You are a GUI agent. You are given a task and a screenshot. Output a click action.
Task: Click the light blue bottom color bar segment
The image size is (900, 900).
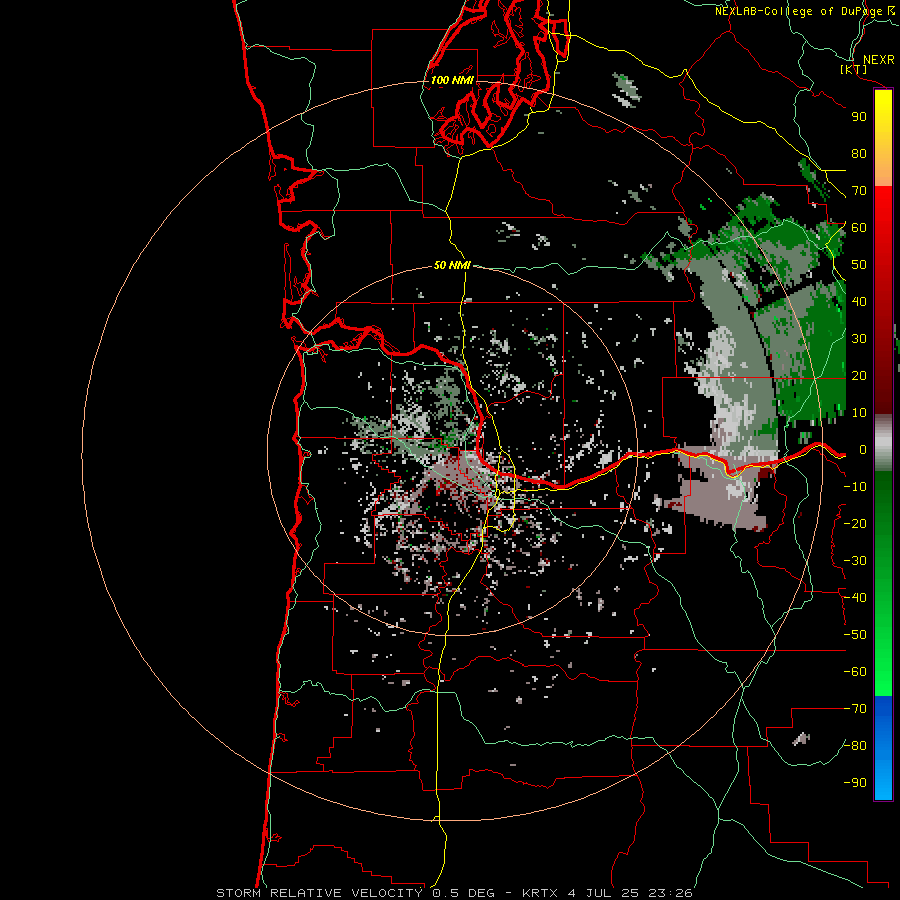pyautogui.click(x=883, y=778)
